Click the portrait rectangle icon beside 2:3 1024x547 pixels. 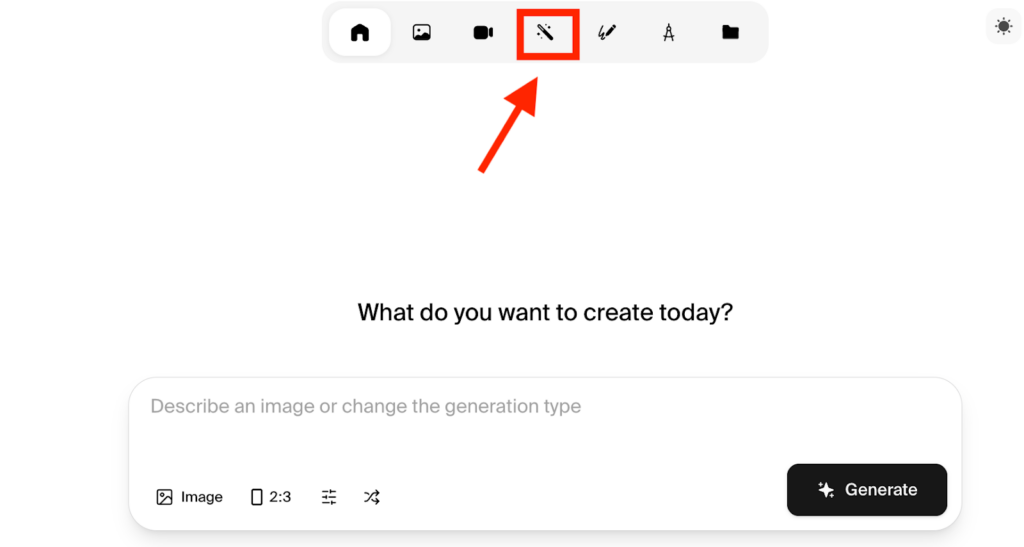257,497
